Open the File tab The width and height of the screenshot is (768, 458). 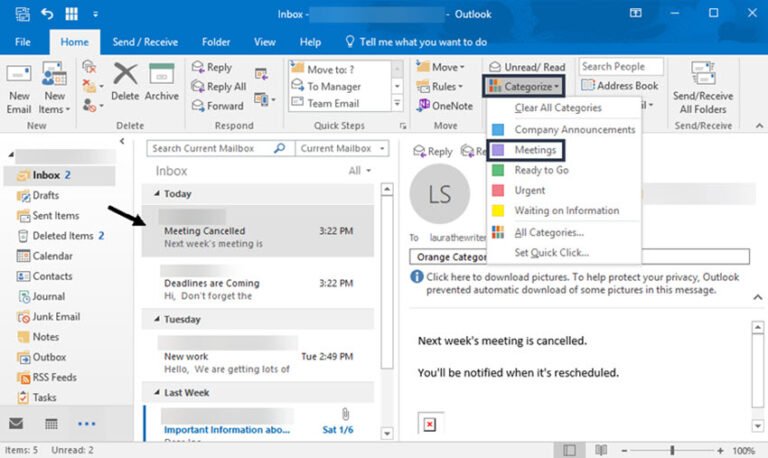[x=23, y=42]
